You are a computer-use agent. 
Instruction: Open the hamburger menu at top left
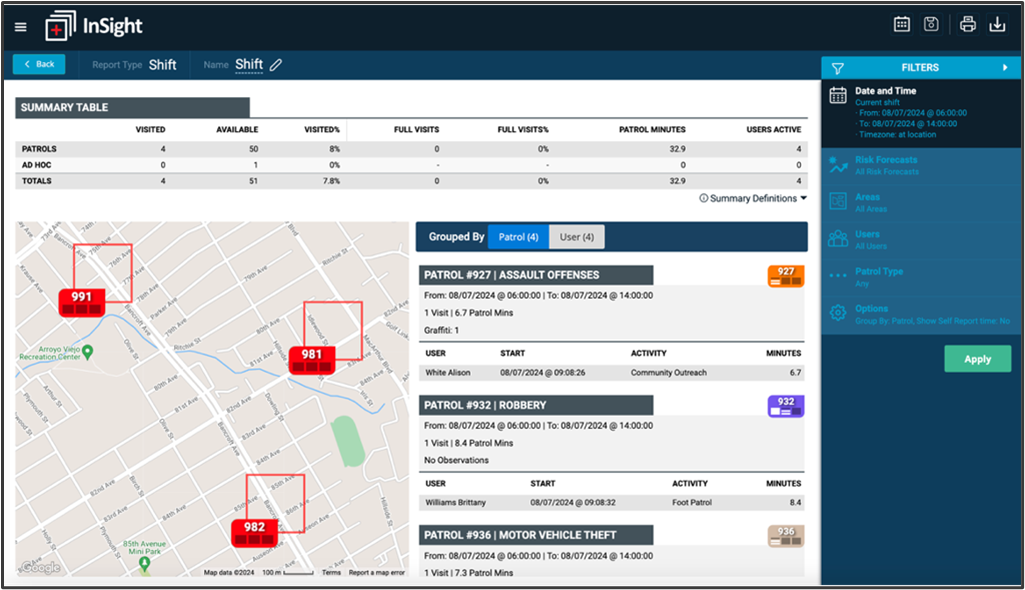(x=20, y=26)
